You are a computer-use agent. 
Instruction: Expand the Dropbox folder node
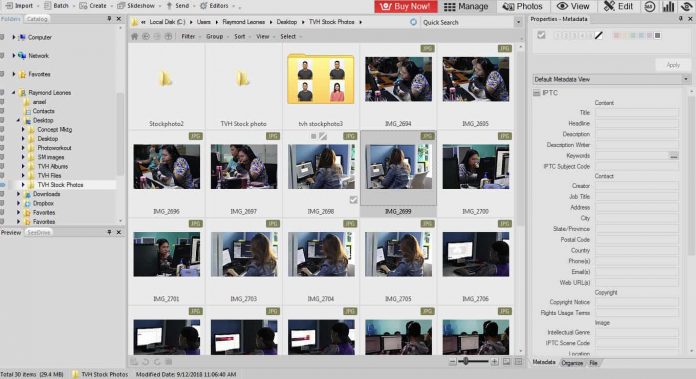[x=18, y=203]
